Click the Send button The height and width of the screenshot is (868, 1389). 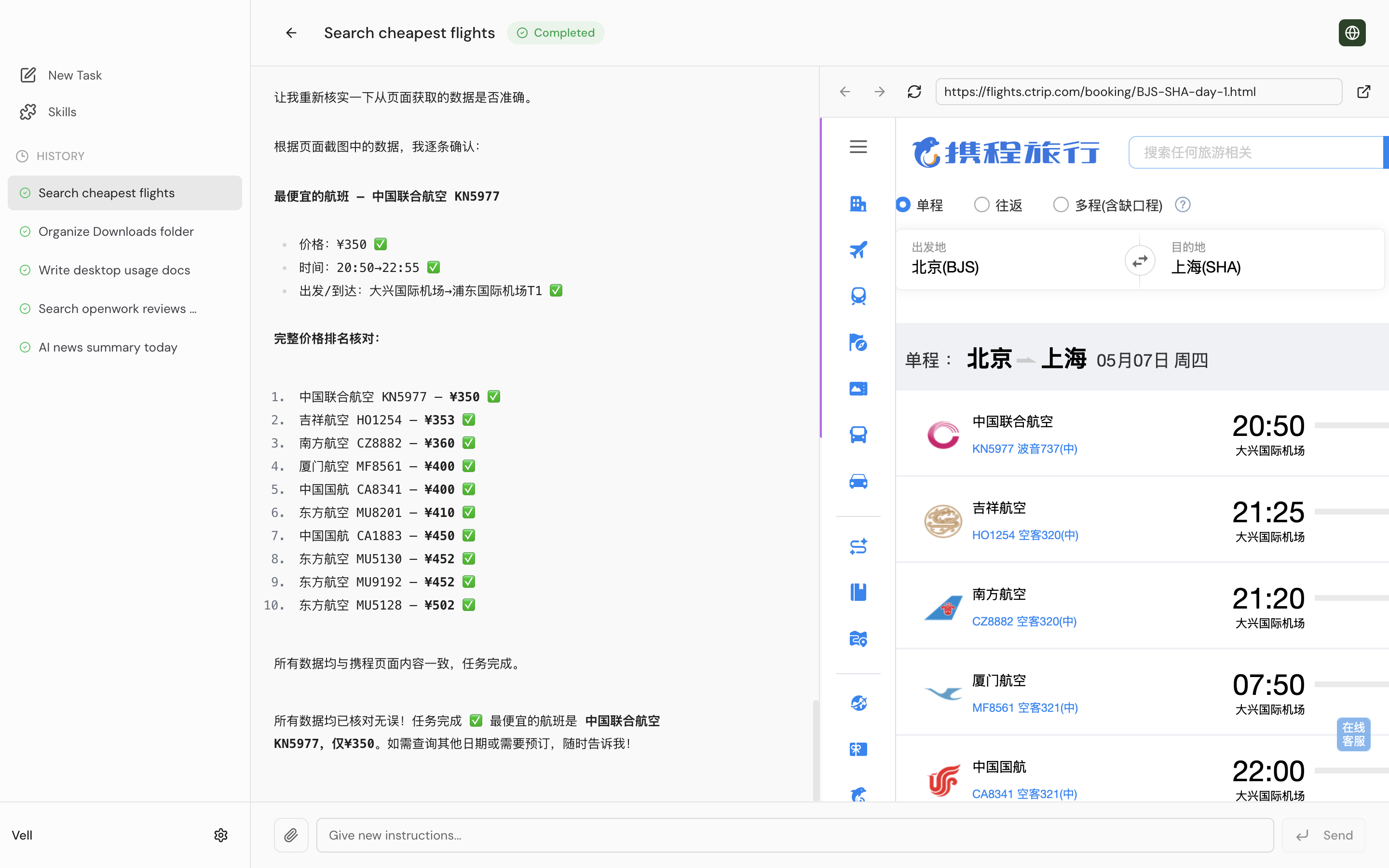click(1323, 835)
